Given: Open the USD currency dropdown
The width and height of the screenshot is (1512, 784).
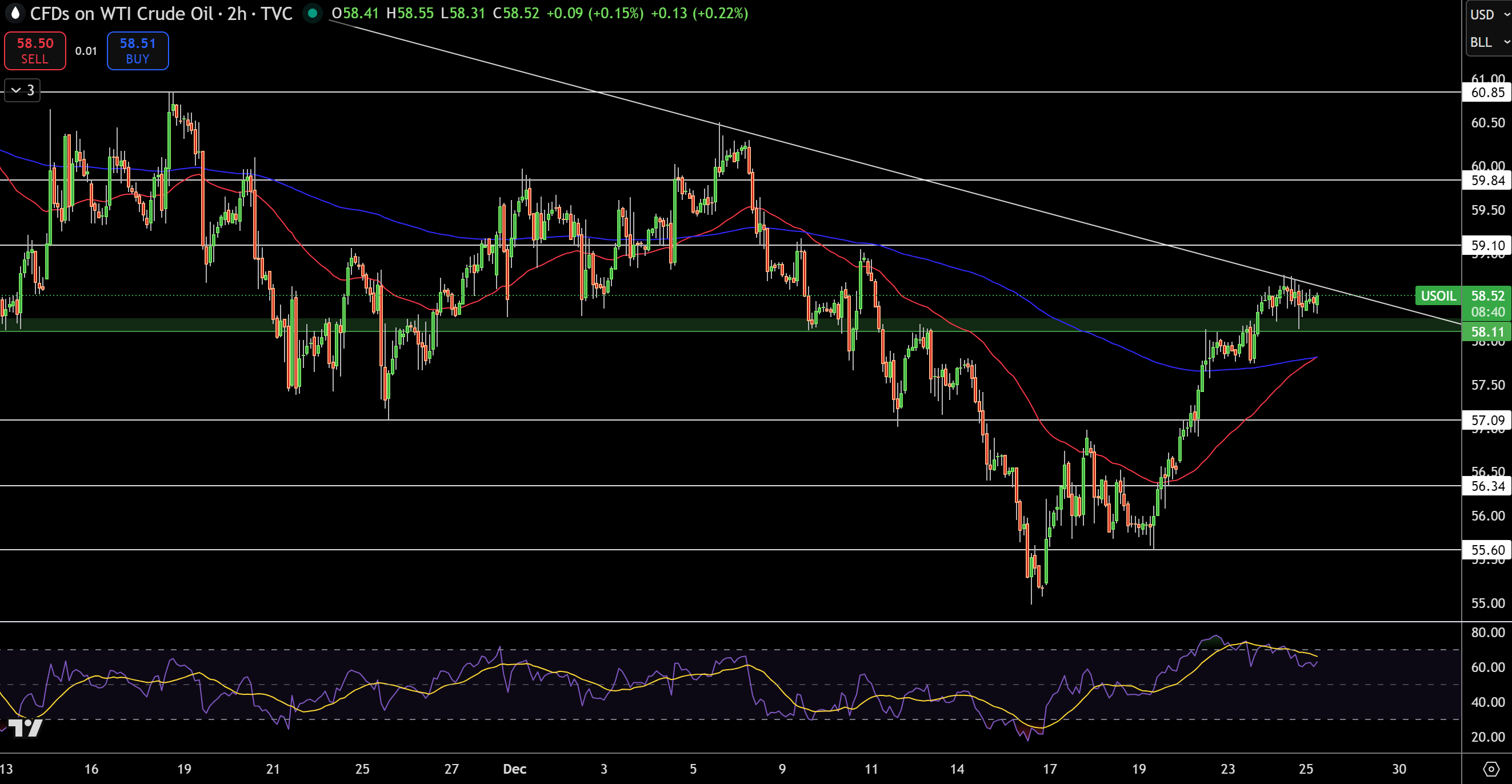Looking at the screenshot, I should (x=1489, y=15).
